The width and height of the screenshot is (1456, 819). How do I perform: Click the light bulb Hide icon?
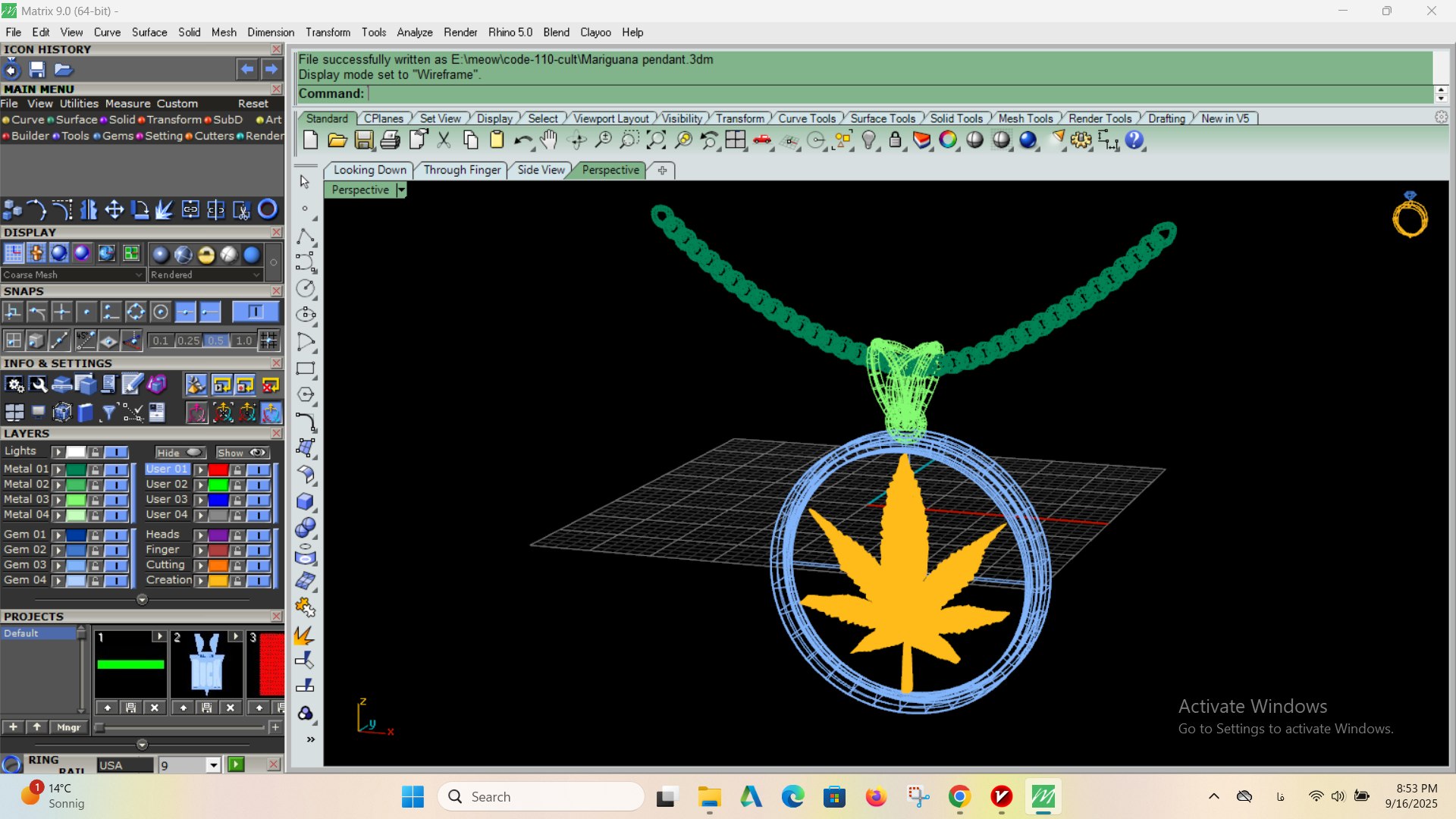869,140
